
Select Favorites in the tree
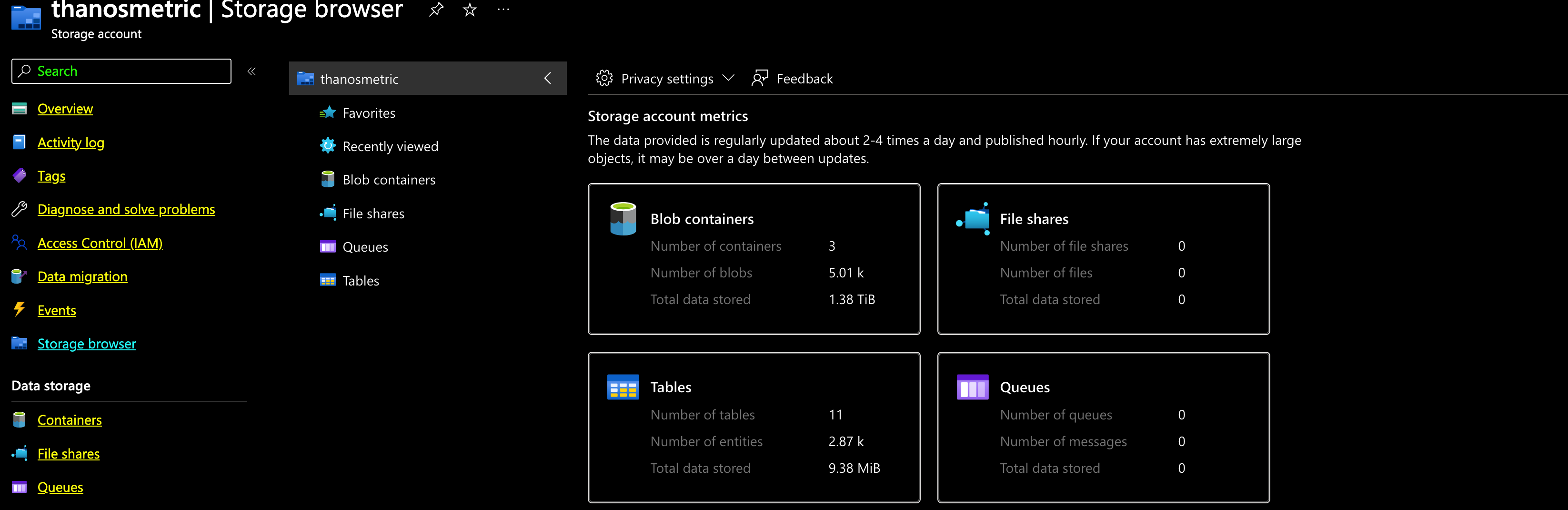[x=369, y=112]
